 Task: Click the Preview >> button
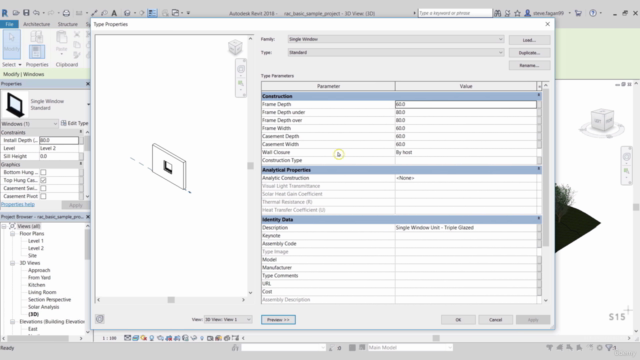(278, 320)
